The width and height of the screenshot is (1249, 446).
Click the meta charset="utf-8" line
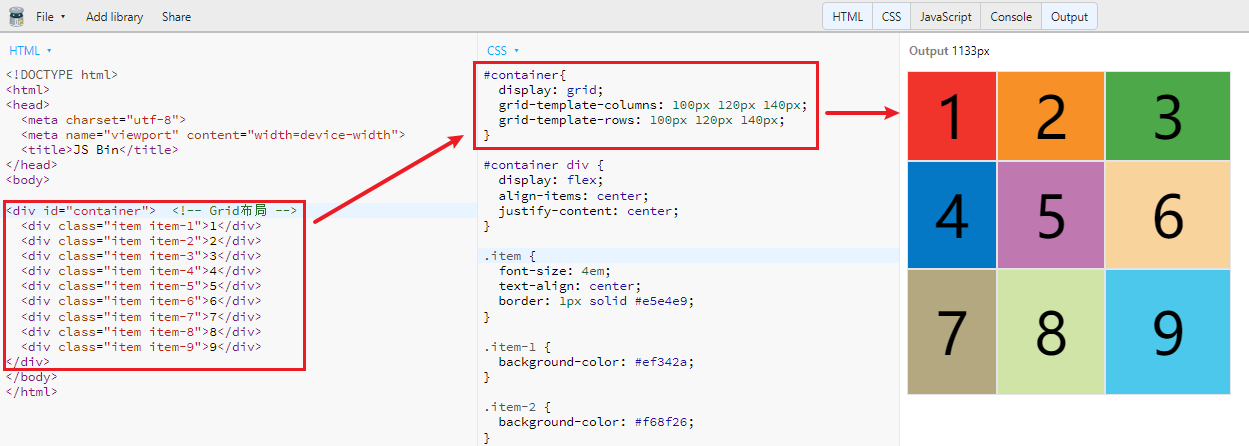pos(103,120)
